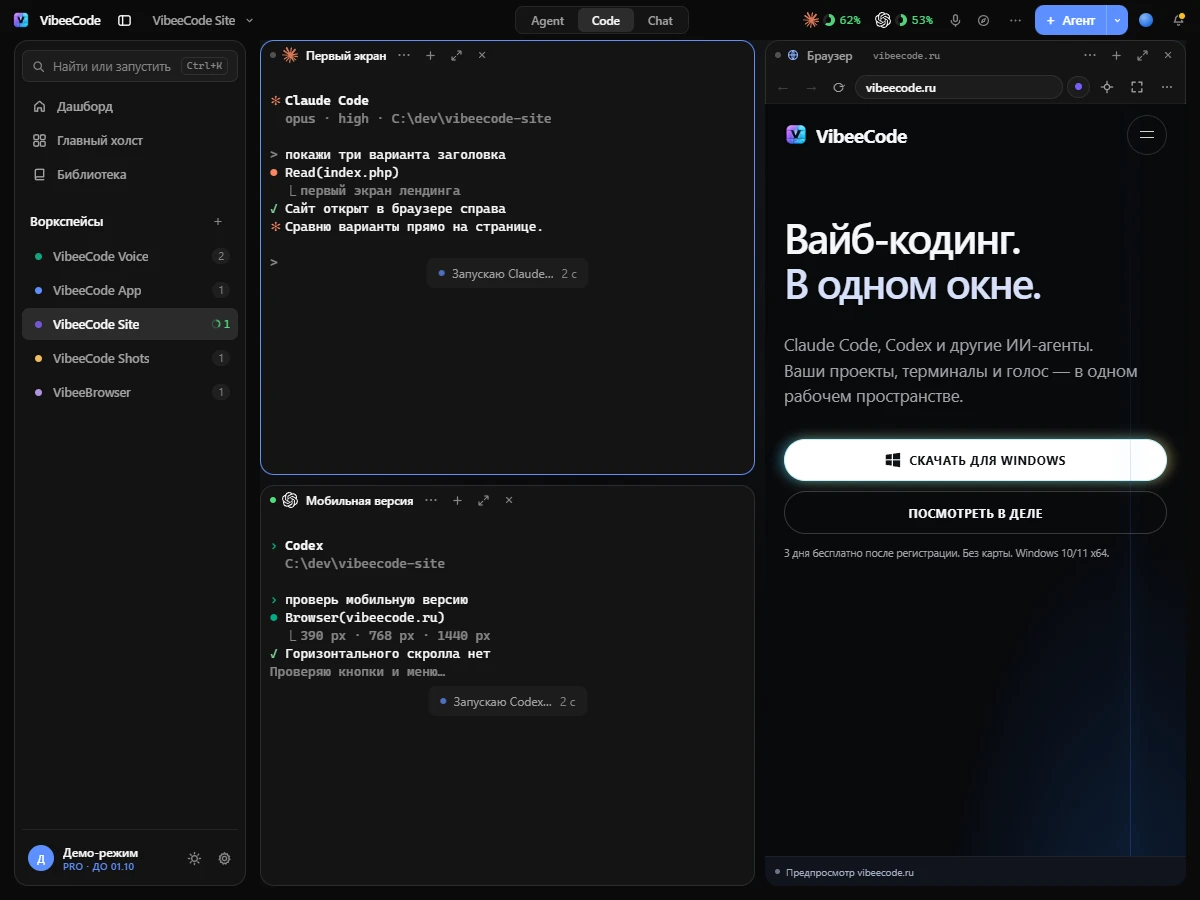Expand the Агент button dropdown arrow
This screenshot has width=1200, height=900.
point(1117,20)
